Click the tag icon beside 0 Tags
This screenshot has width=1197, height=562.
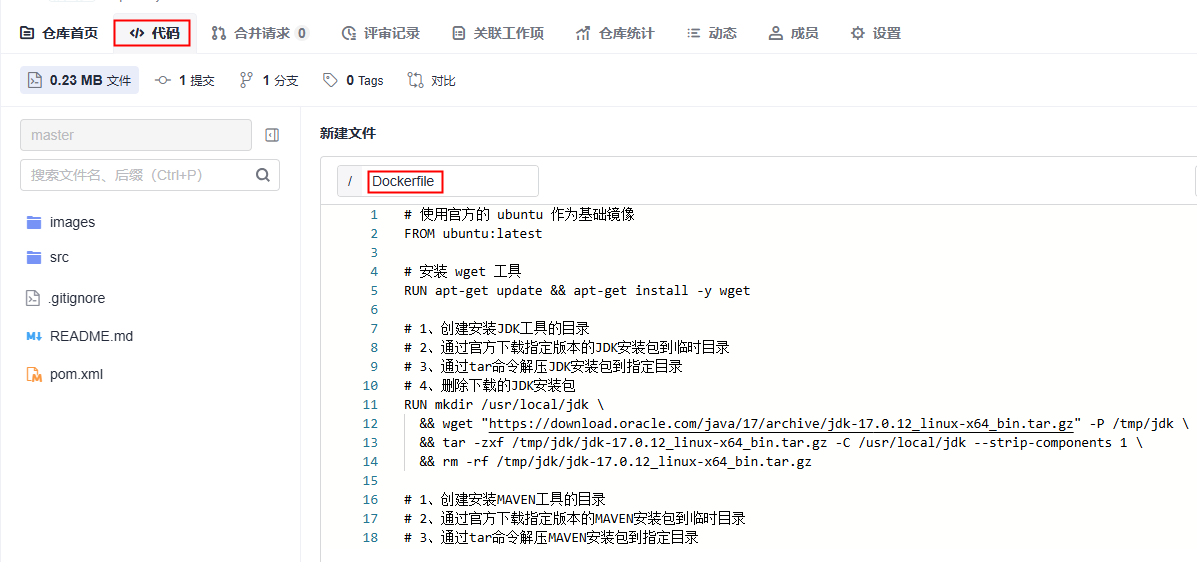point(331,80)
